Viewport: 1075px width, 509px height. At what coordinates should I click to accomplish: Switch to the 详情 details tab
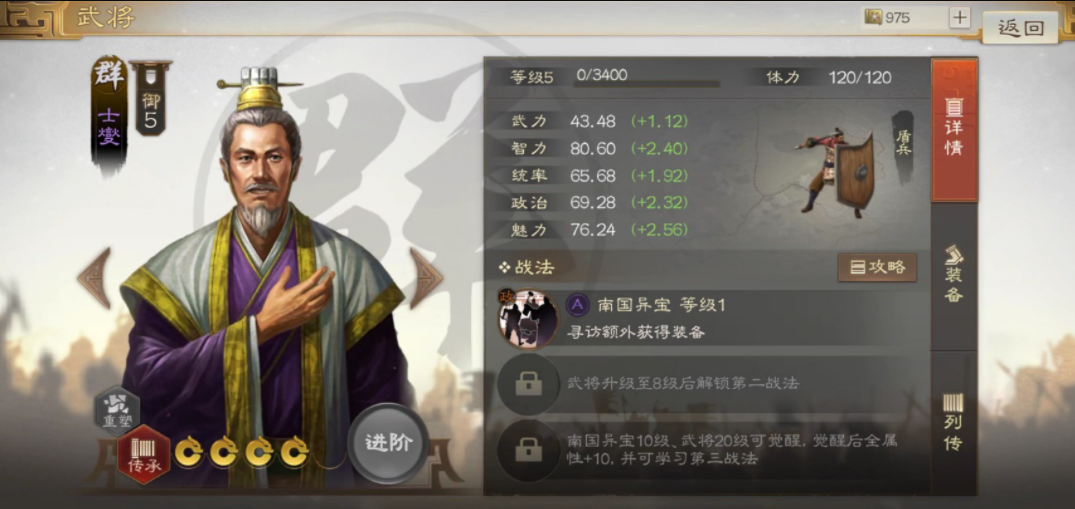(x=954, y=130)
